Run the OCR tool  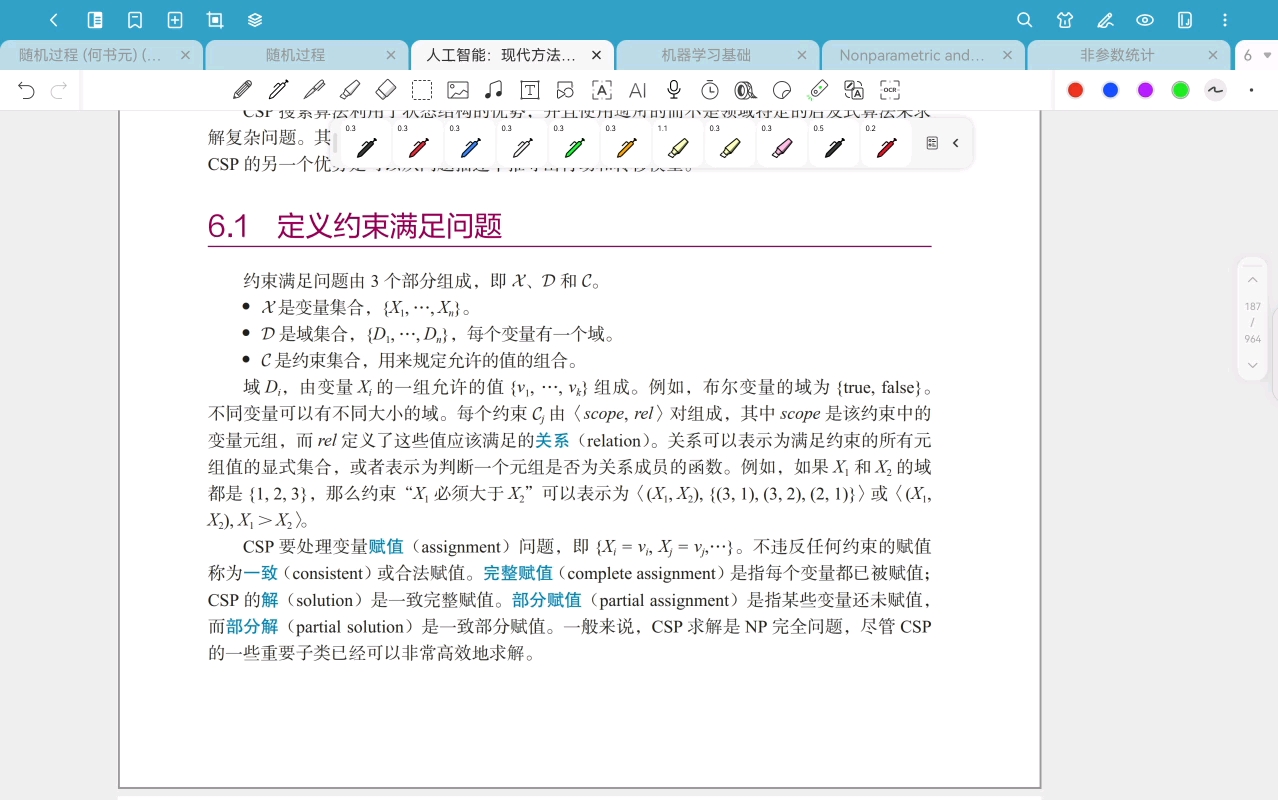point(890,90)
